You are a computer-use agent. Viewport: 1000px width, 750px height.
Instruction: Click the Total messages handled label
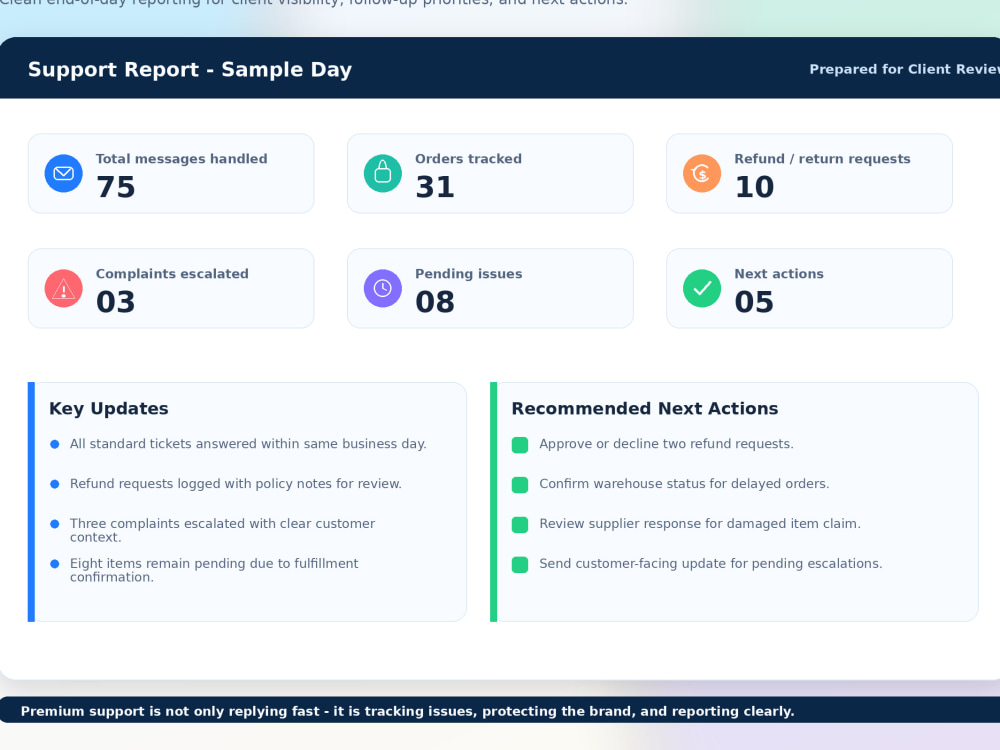pos(182,159)
